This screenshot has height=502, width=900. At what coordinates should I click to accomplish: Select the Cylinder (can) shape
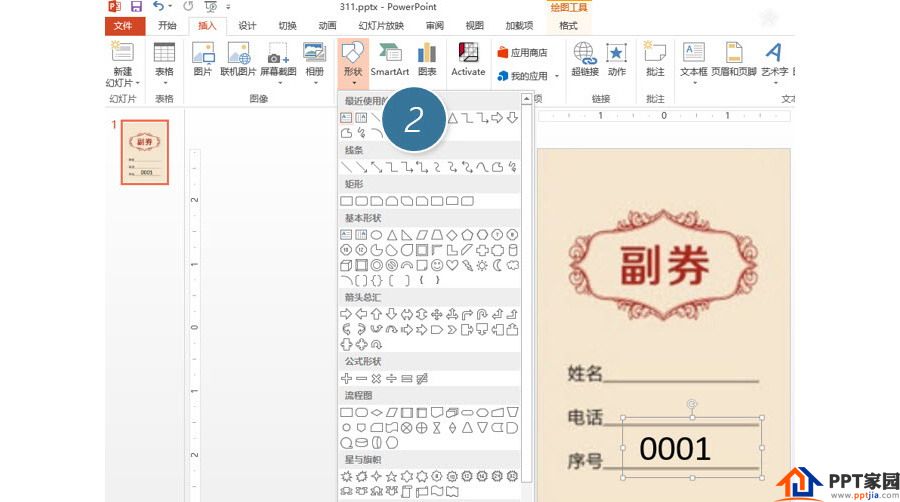click(513, 250)
